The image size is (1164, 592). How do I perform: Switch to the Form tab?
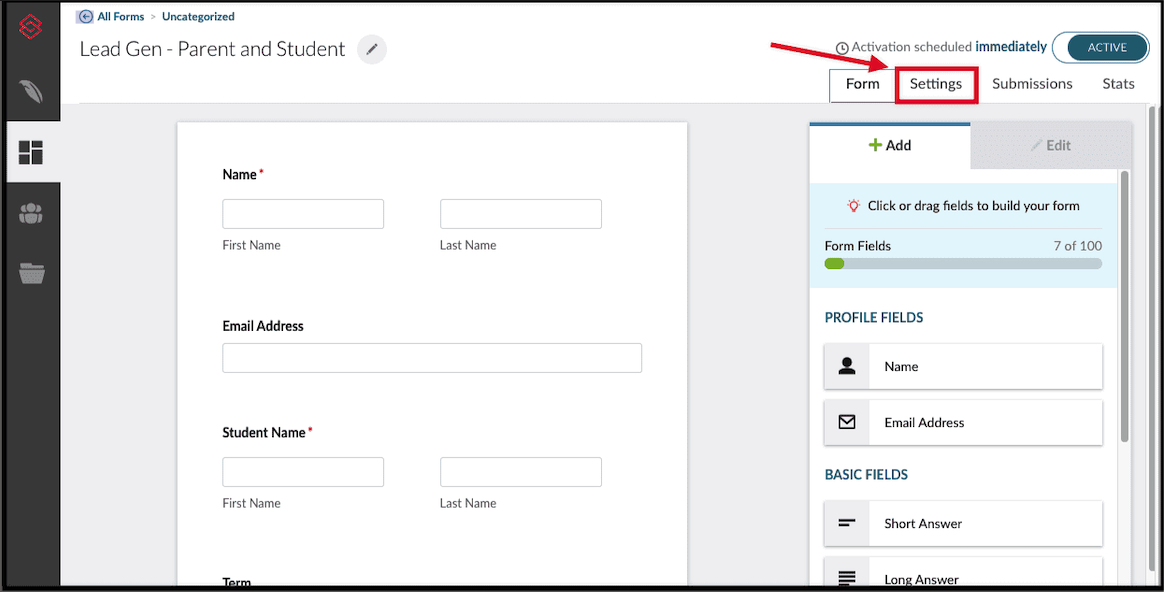tap(862, 84)
